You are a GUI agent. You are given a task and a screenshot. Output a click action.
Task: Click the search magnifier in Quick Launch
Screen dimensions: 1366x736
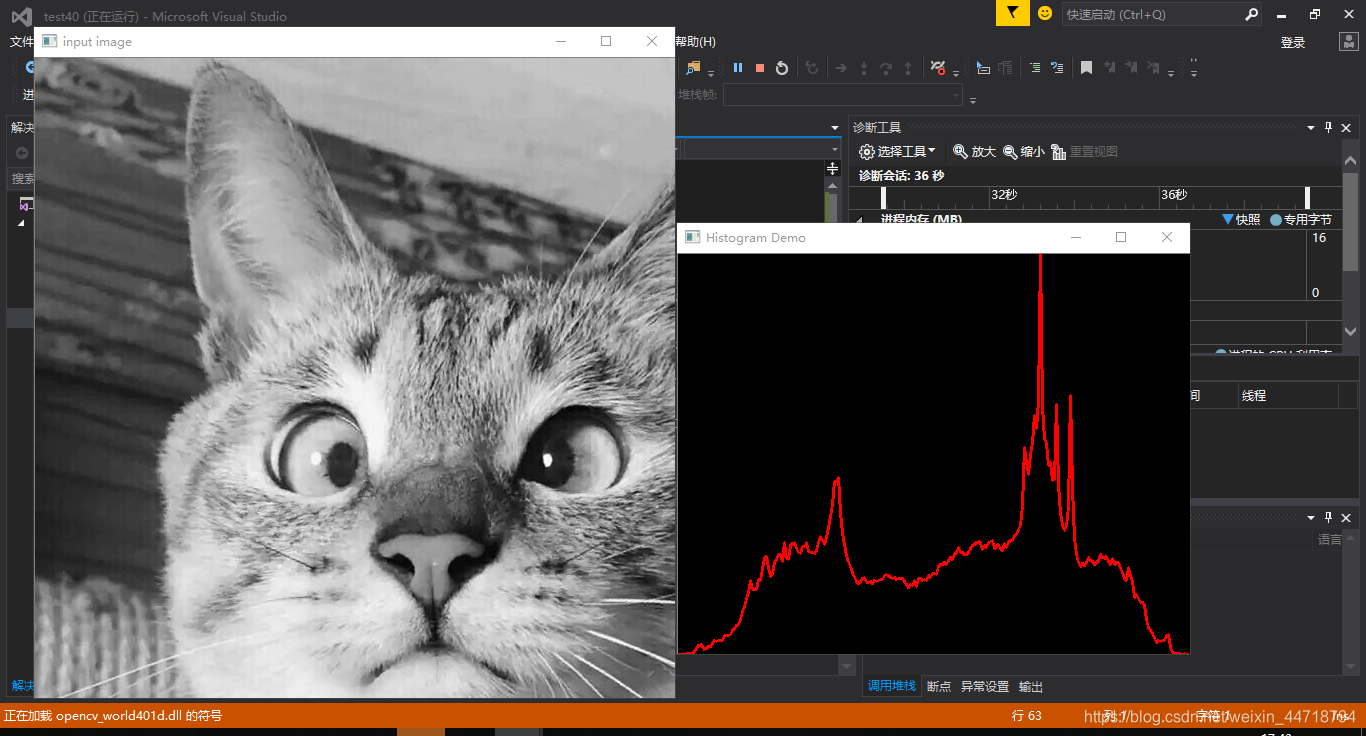click(x=1251, y=14)
